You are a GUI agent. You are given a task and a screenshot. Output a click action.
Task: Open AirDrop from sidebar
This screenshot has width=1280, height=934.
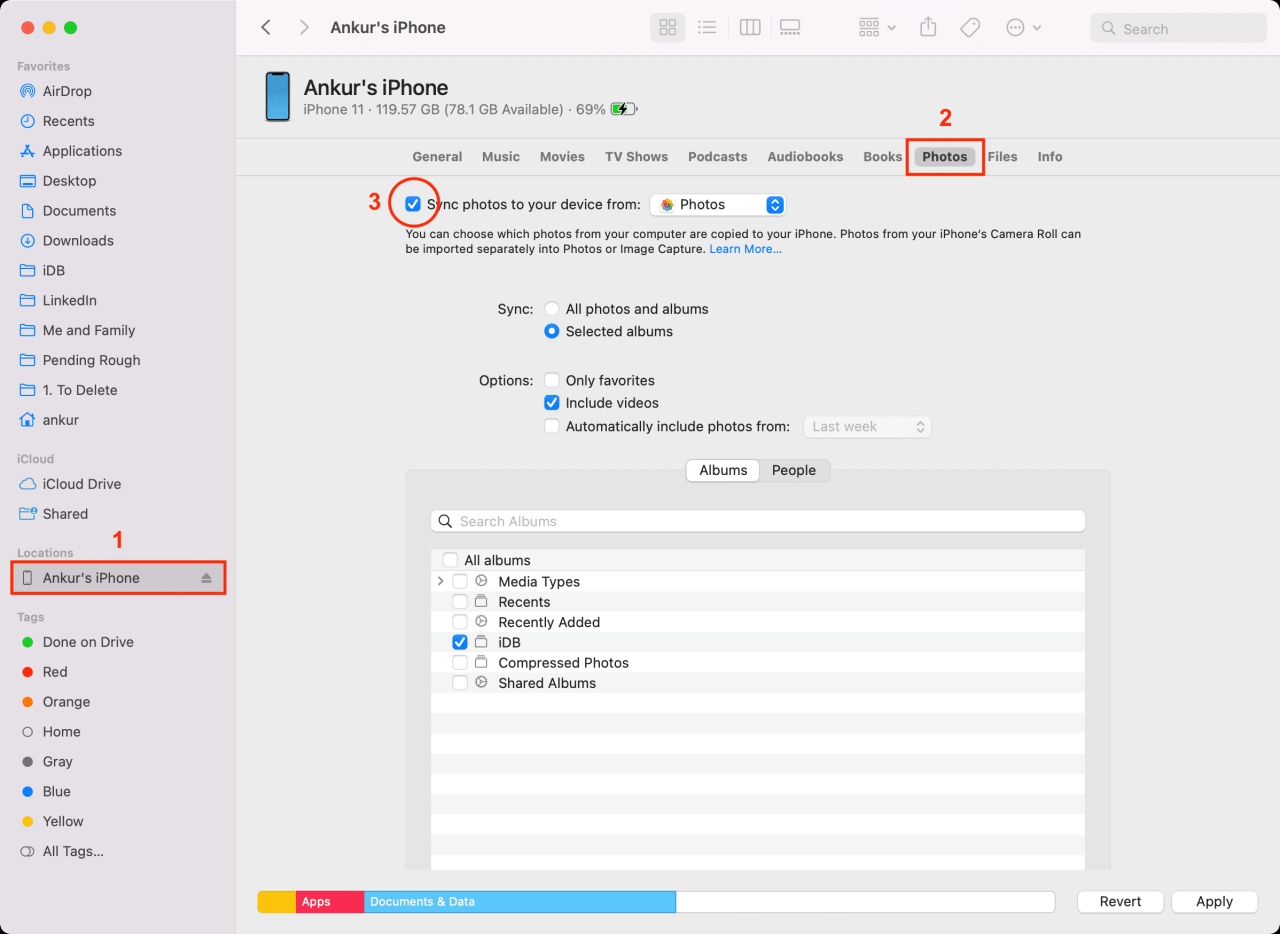click(x=67, y=91)
